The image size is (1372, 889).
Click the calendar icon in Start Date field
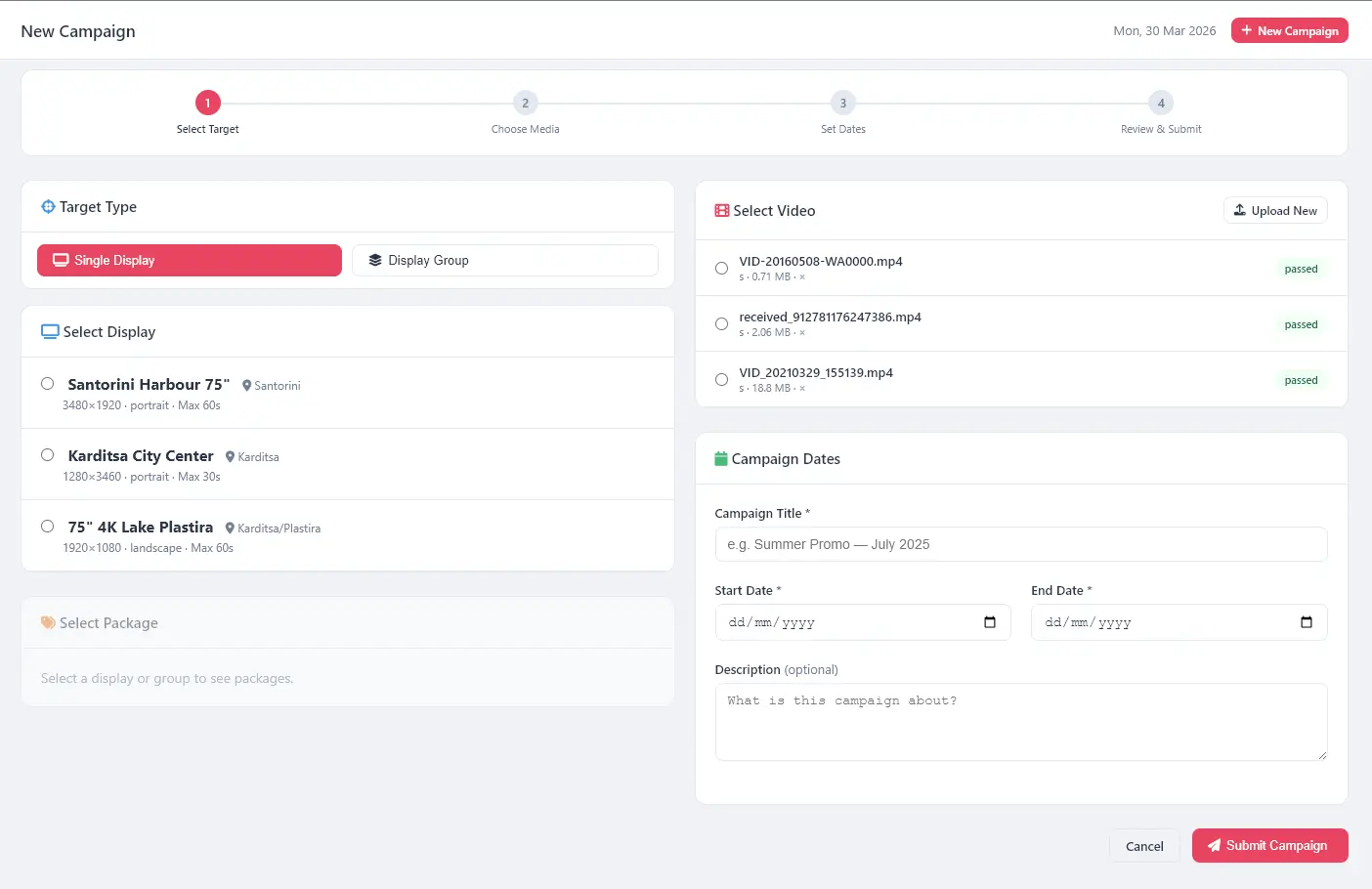989,622
